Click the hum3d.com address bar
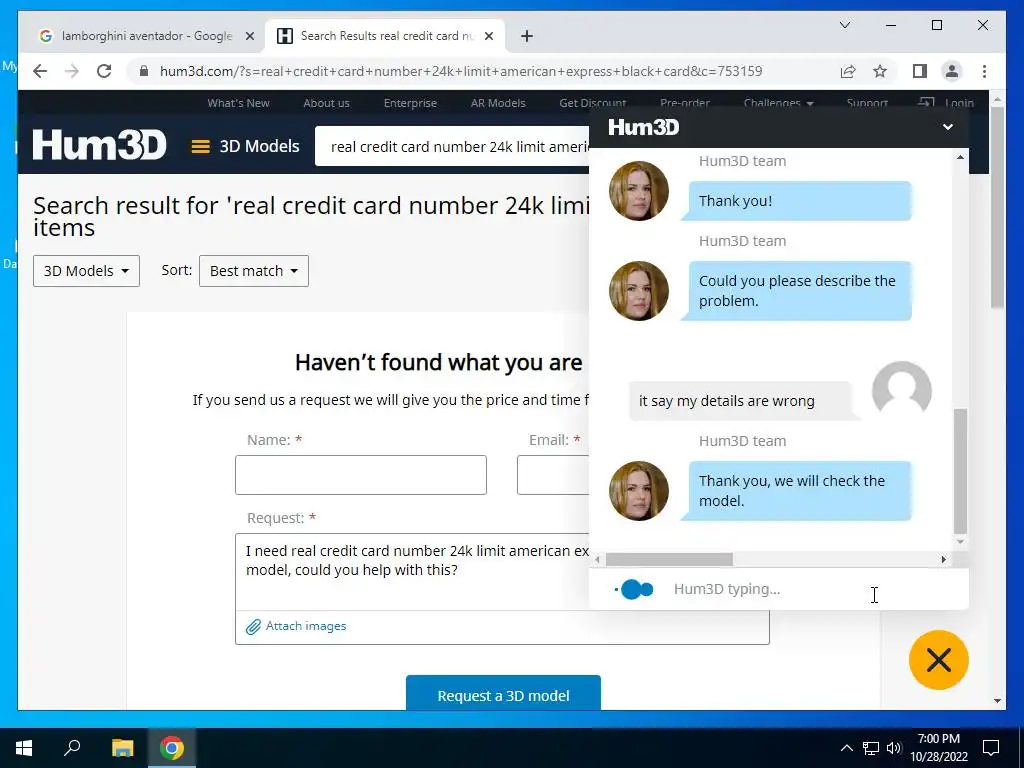This screenshot has width=1024, height=768. pyautogui.click(x=460, y=71)
